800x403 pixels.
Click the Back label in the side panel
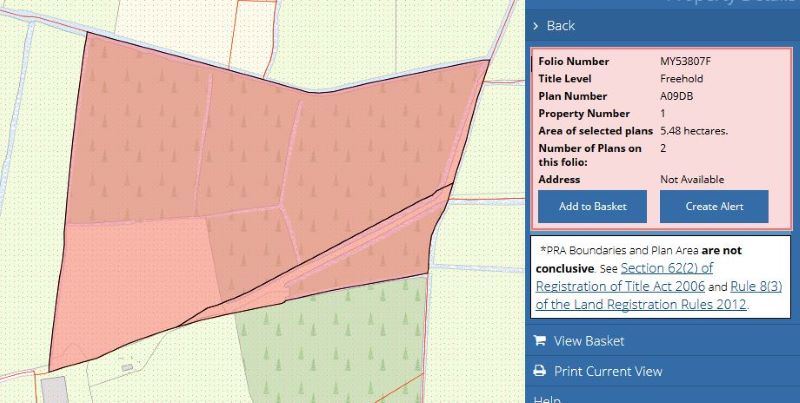pos(561,25)
